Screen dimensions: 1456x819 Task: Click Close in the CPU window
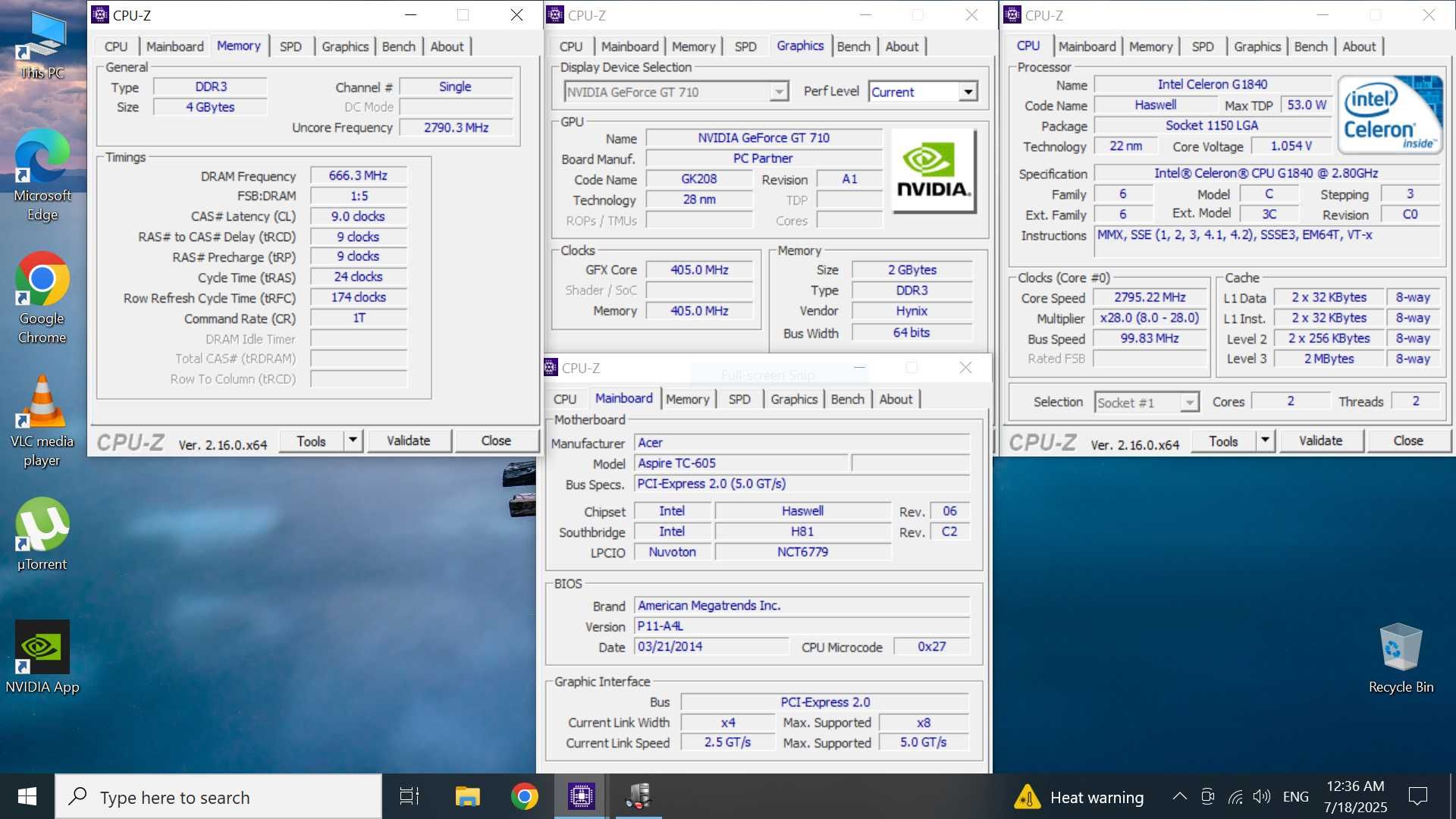point(1408,440)
